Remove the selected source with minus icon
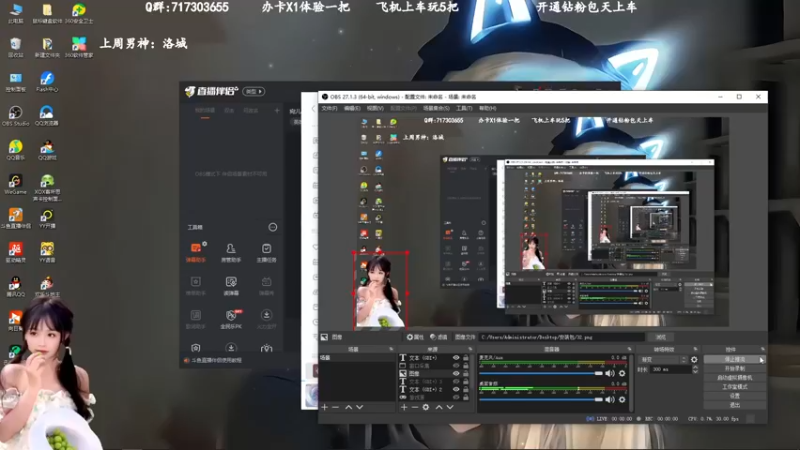 [415, 407]
